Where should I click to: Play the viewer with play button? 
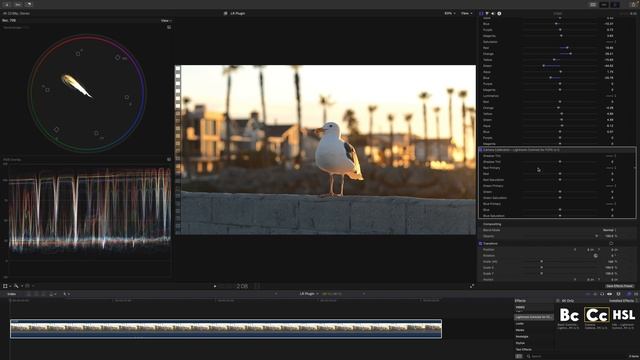point(215,286)
